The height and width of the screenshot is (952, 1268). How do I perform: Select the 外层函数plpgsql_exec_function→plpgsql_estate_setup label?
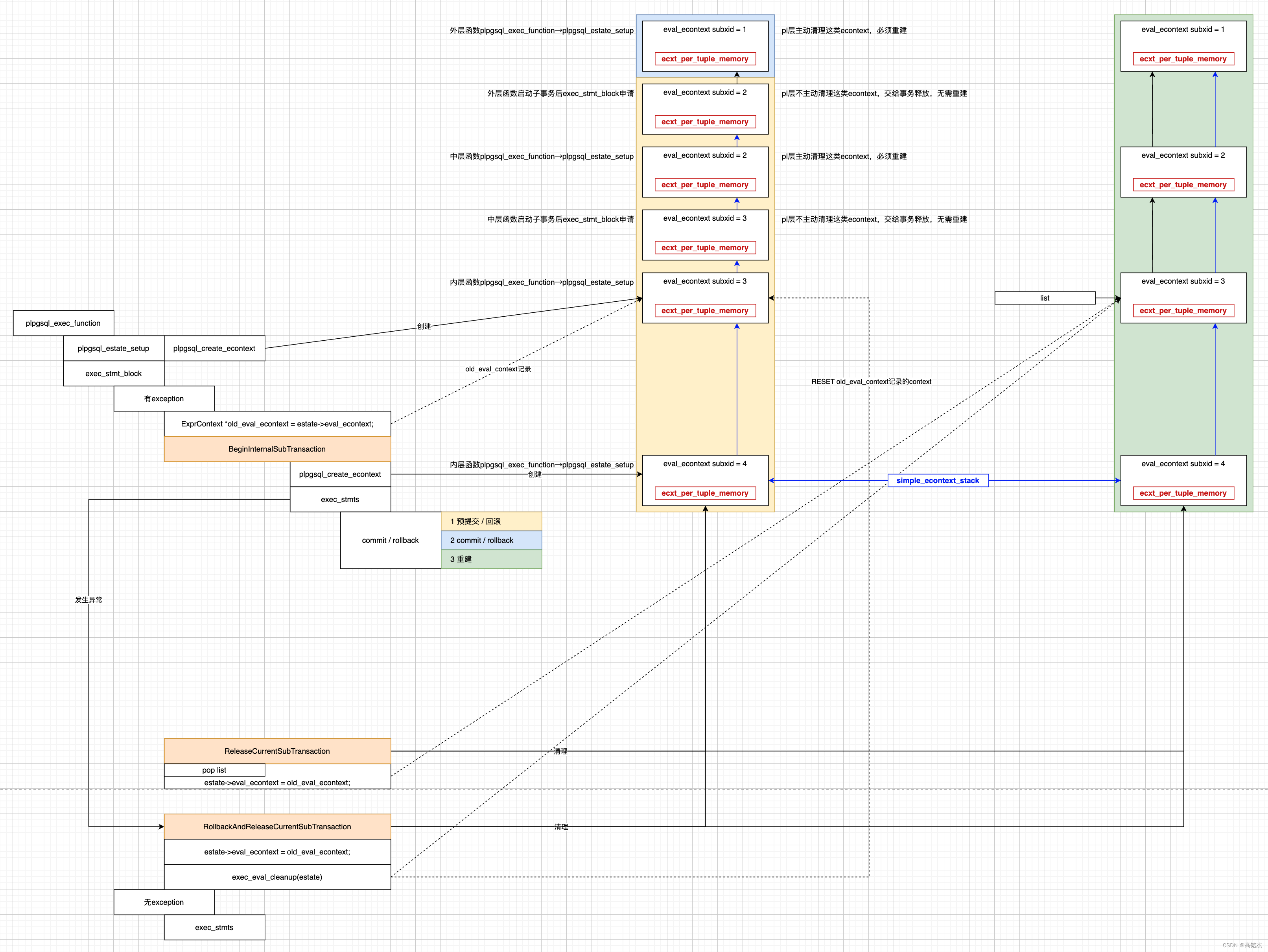pos(542,30)
